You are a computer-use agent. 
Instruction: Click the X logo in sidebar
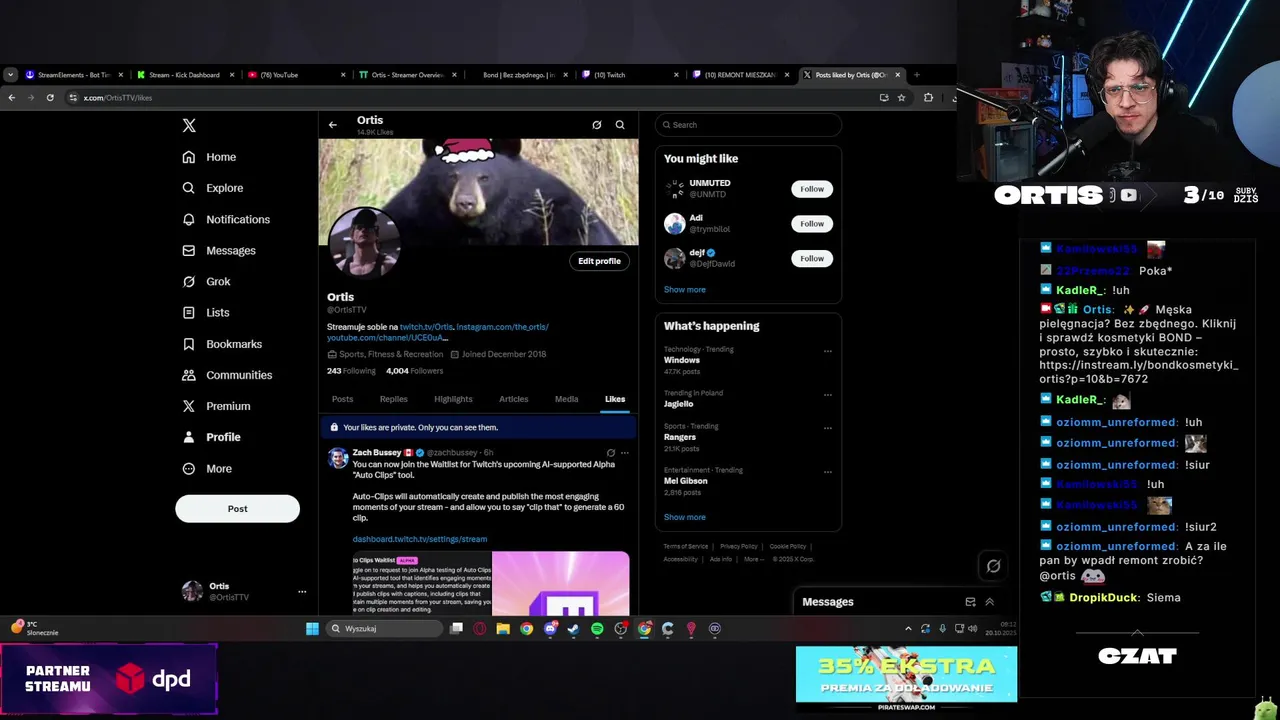point(189,125)
